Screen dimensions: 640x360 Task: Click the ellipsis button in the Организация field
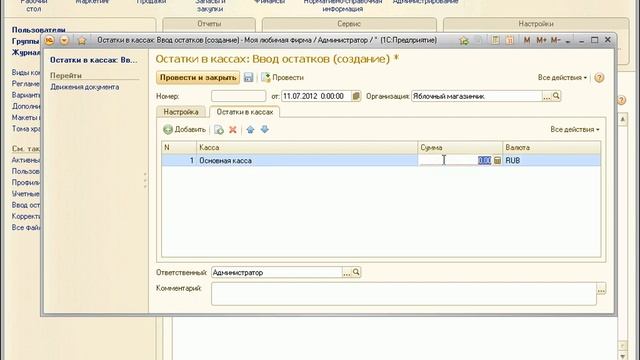point(547,96)
